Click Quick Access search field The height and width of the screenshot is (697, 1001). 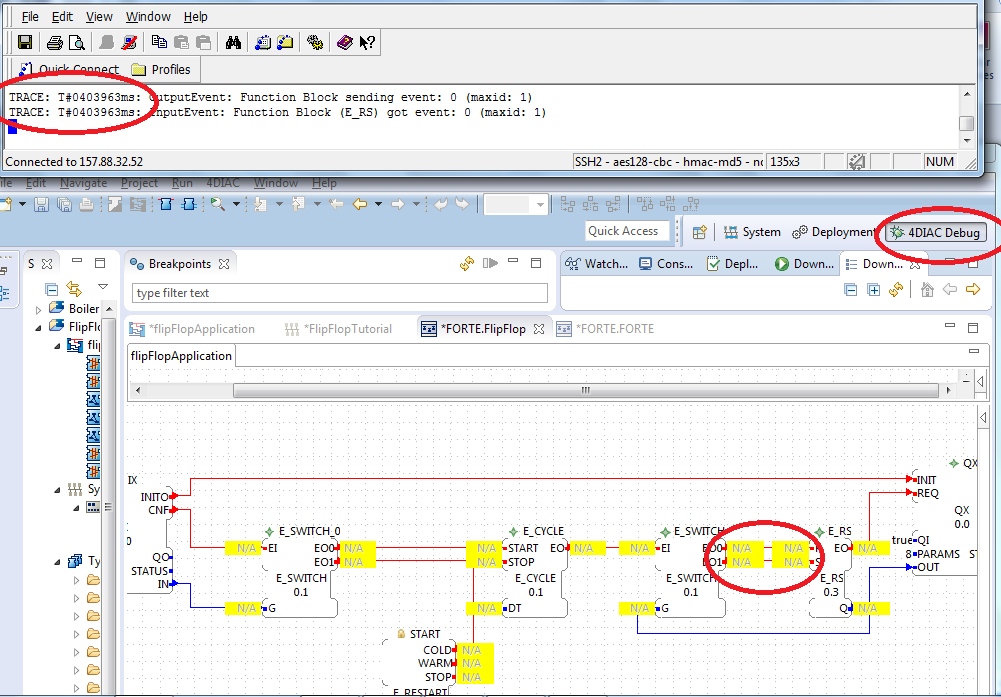[626, 231]
